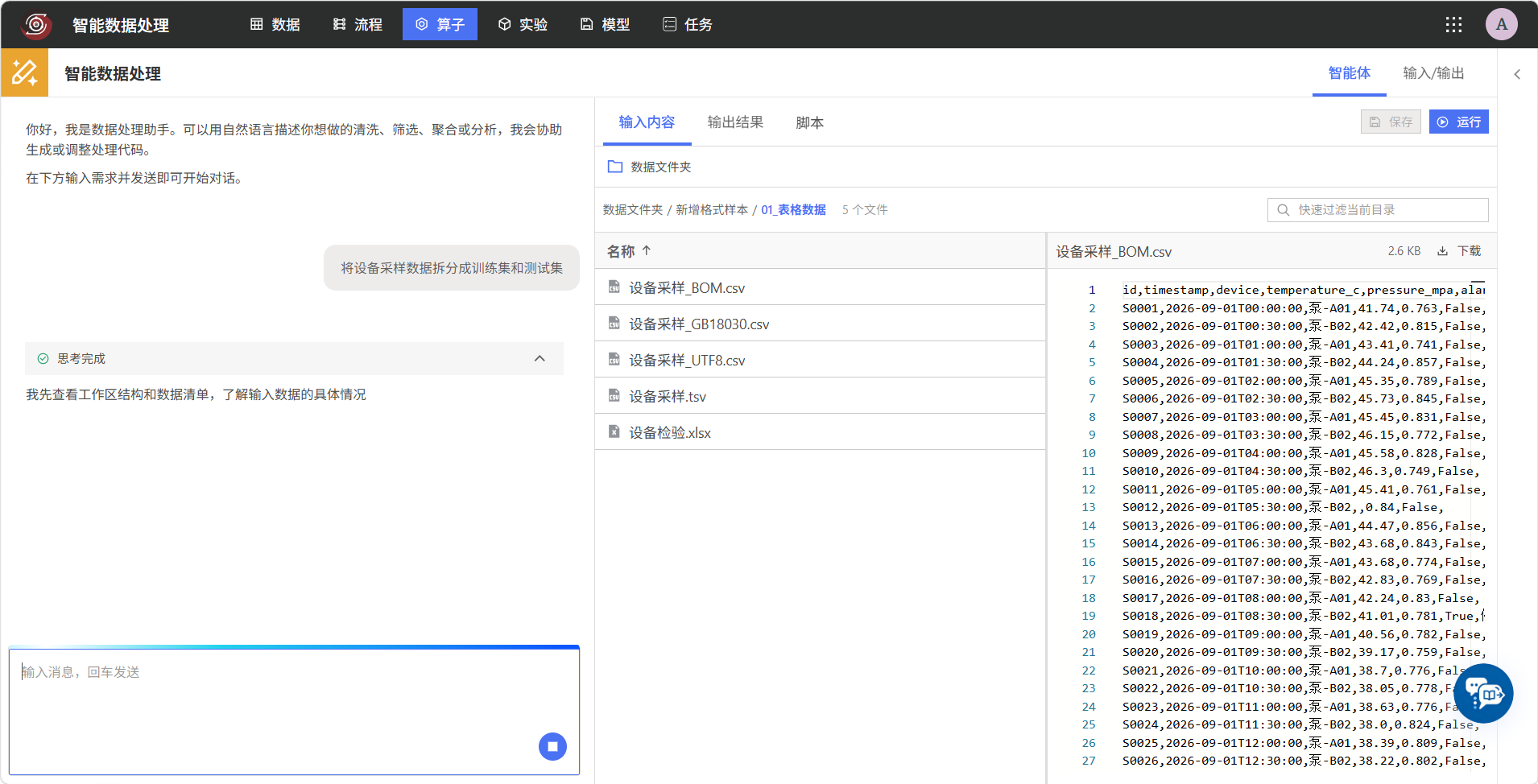The image size is (1538, 784).
Task: Select the 脚本 tab
Action: pos(809,122)
